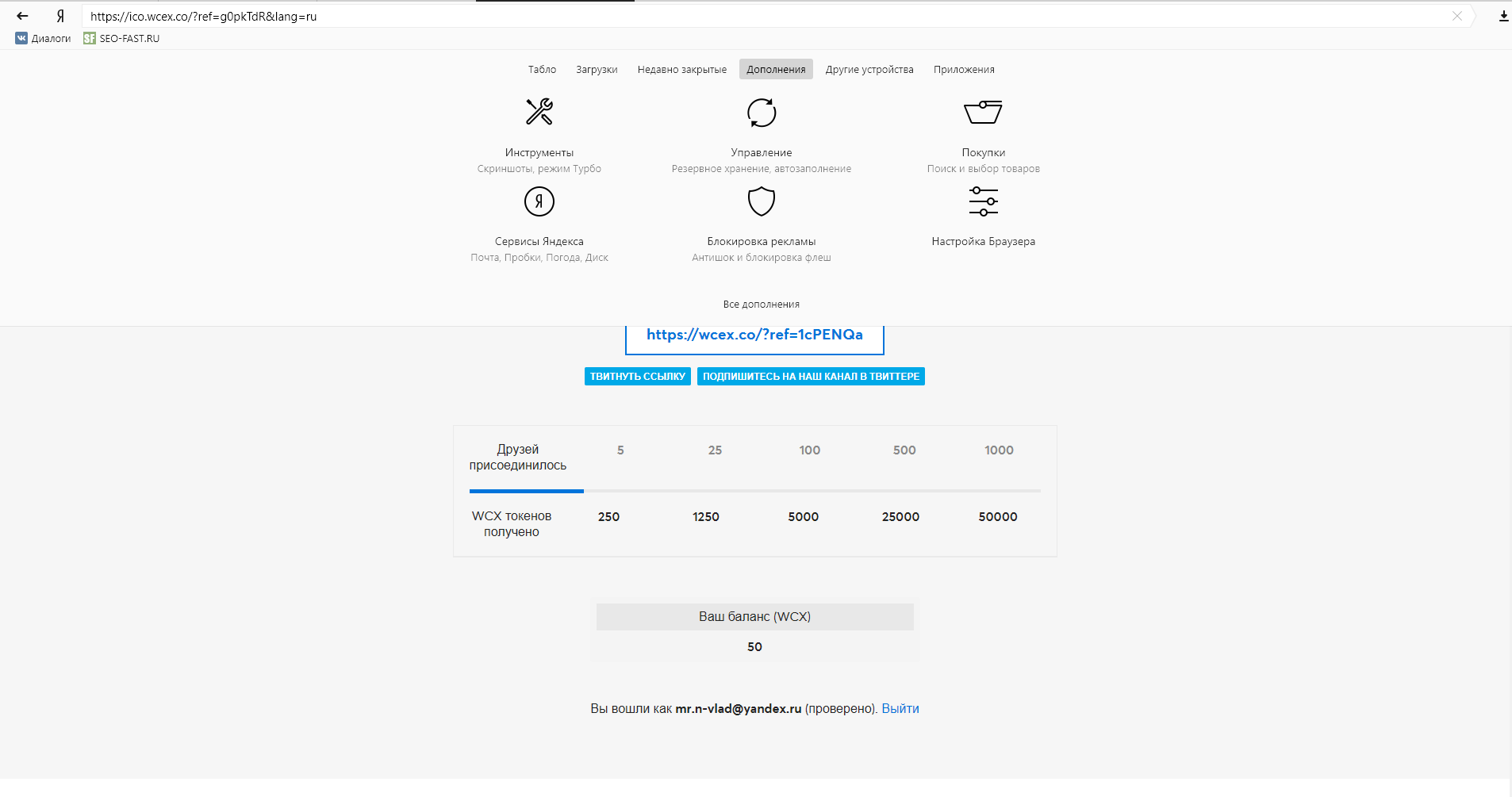Click the 25000 tokens value

(x=900, y=517)
